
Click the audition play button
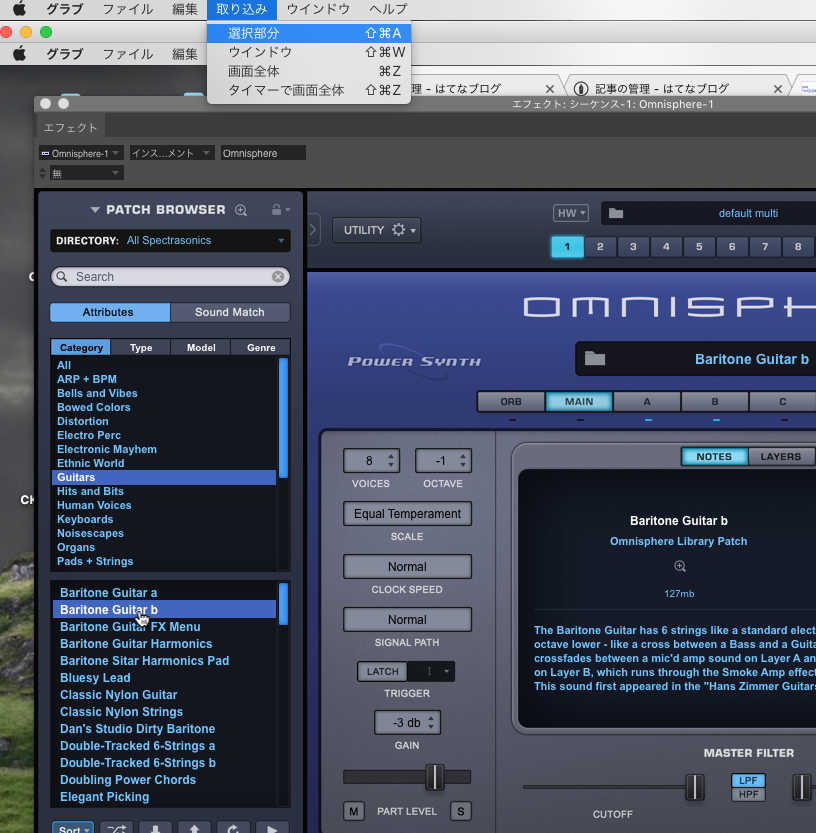[x=272, y=828]
